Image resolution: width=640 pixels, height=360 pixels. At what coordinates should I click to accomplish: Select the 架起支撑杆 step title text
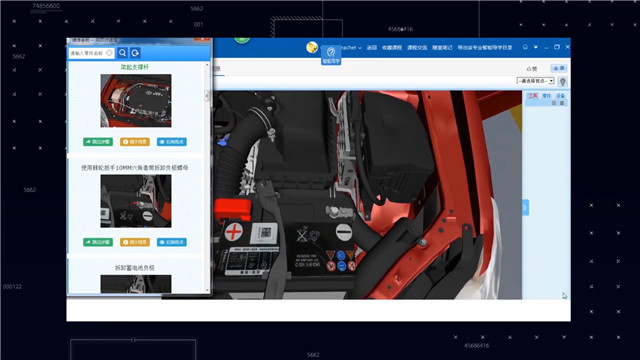(135, 67)
